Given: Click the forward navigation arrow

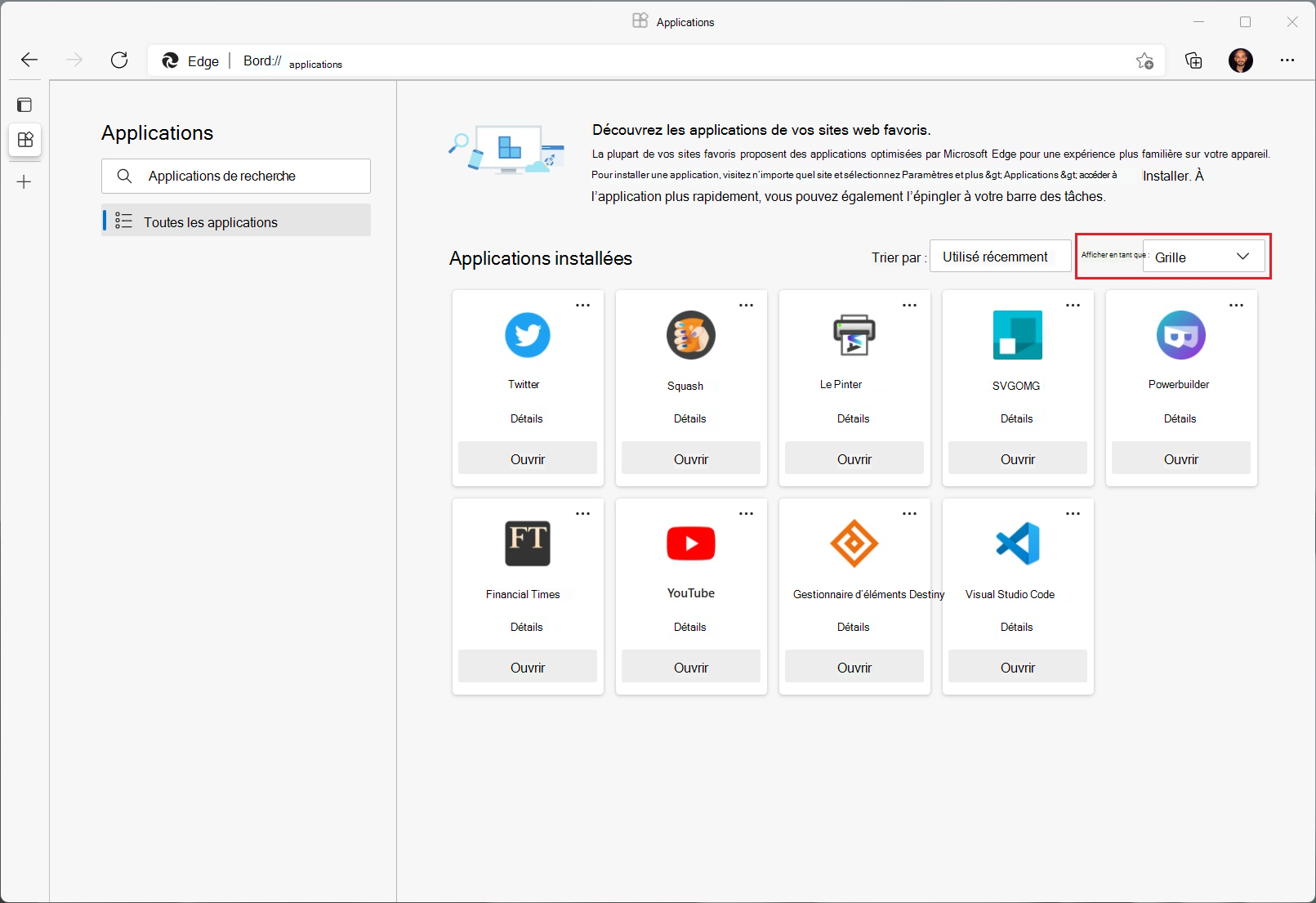Looking at the screenshot, I should [x=74, y=60].
